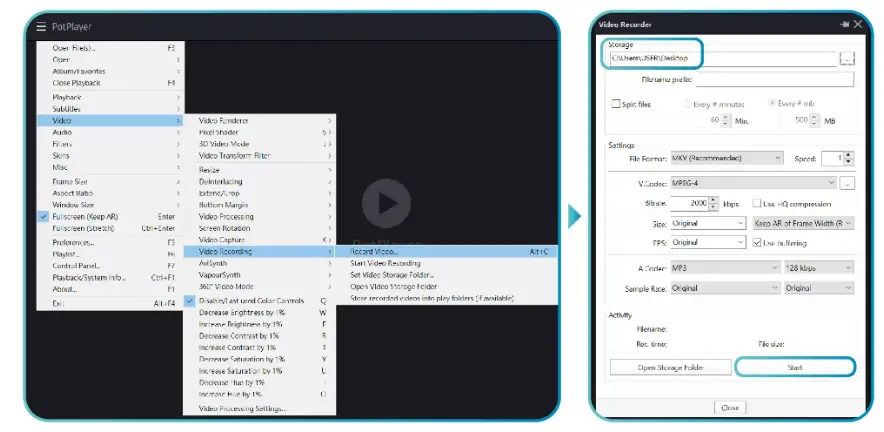The height and width of the screenshot is (432, 884).
Task: Click the split minutes stepper arrows
Action: pos(726,121)
